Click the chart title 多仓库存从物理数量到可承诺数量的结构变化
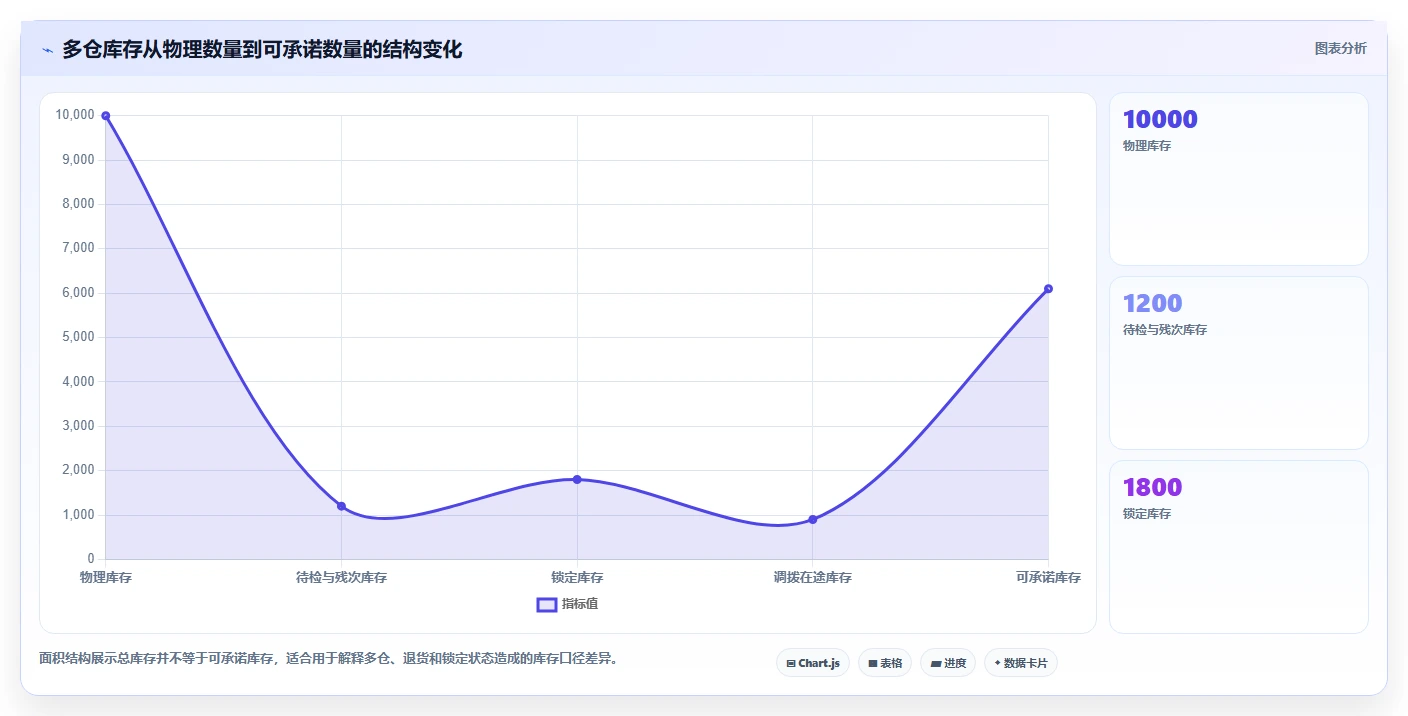The width and height of the screenshot is (1408, 716). [262, 49]
